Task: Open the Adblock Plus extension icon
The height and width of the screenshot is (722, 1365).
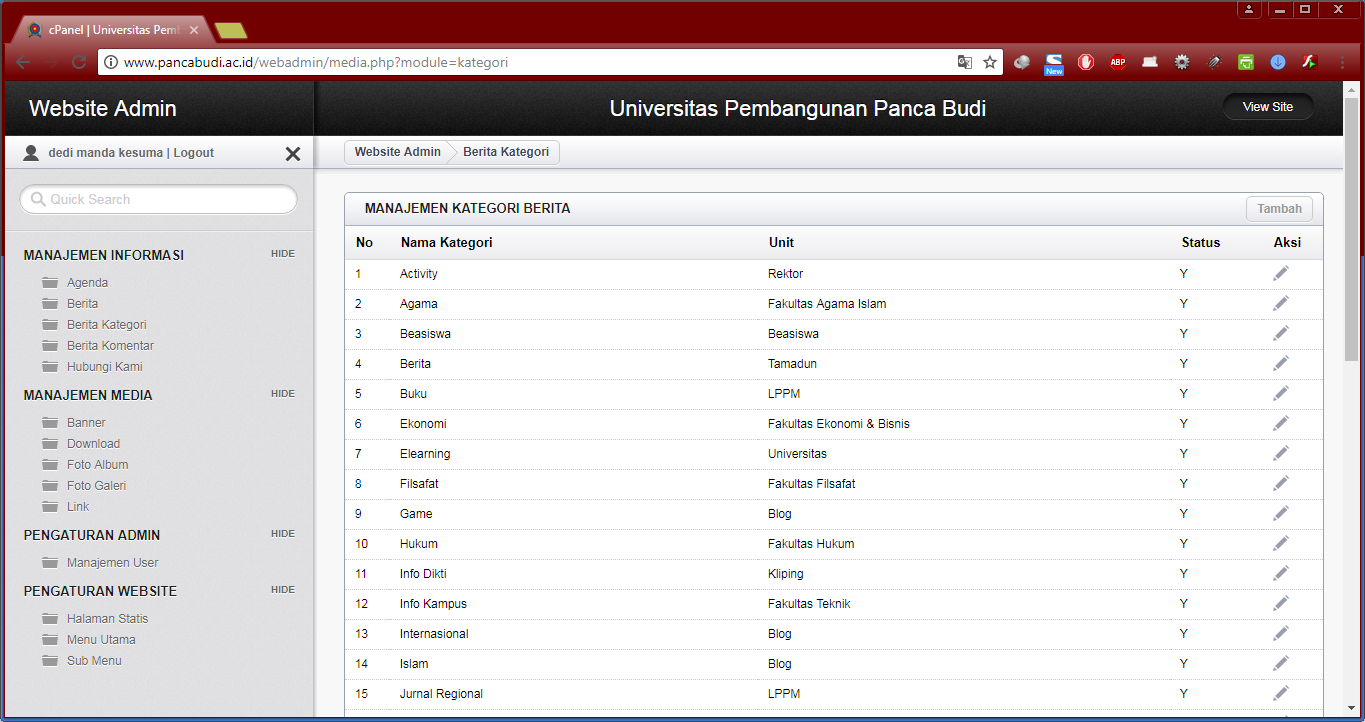Action: [x=1117, y=62]
